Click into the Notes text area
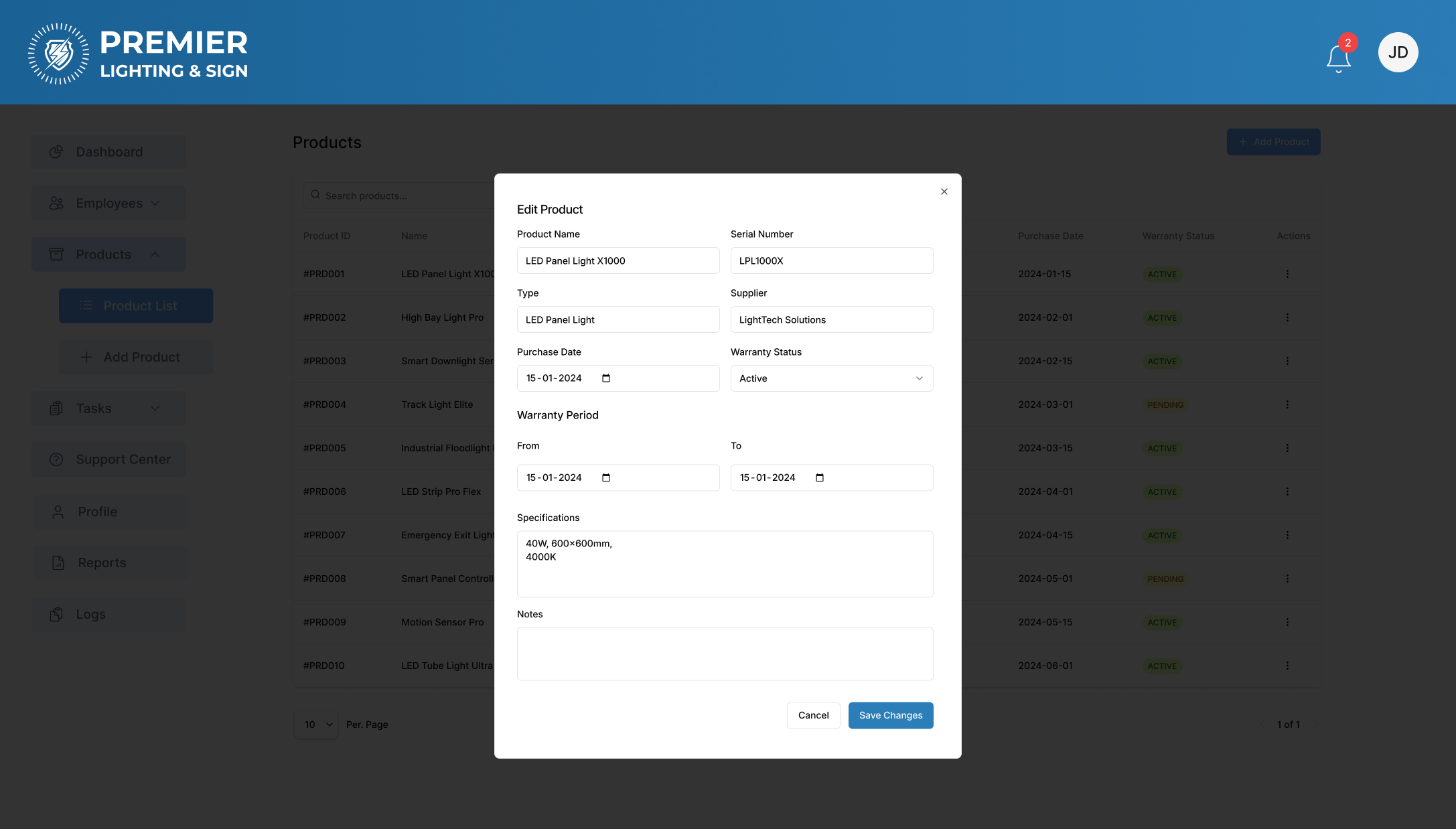The image size is (1456, 829). (x=725, y=654)
